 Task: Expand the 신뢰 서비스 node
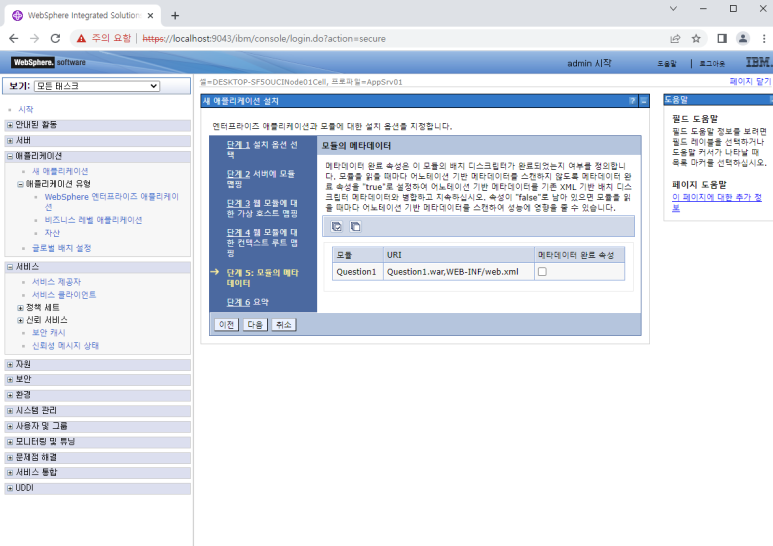(x=20, y=320)
